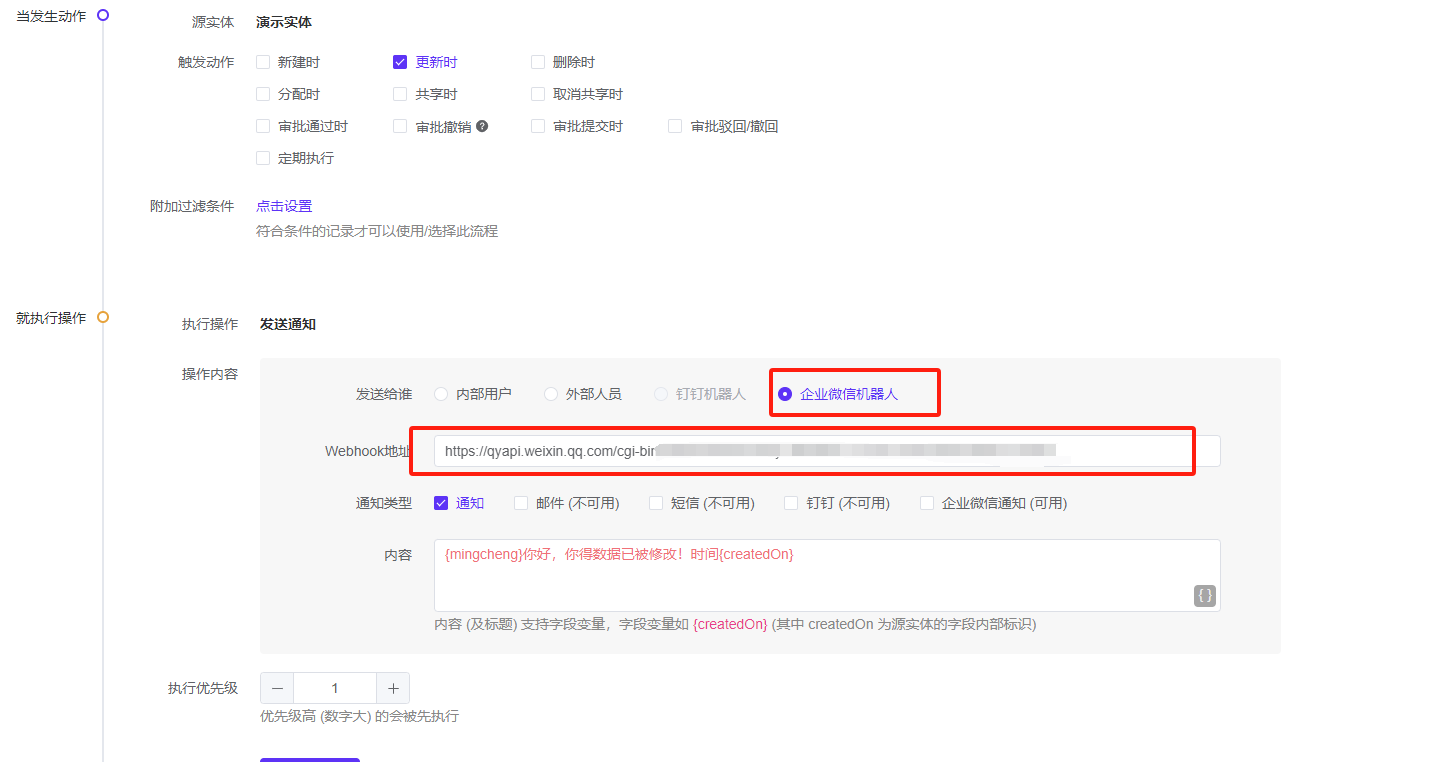Screen dimensions: 1447x762
Task: Select the 内部用户 radio button
Action: [x=441, y=394]
